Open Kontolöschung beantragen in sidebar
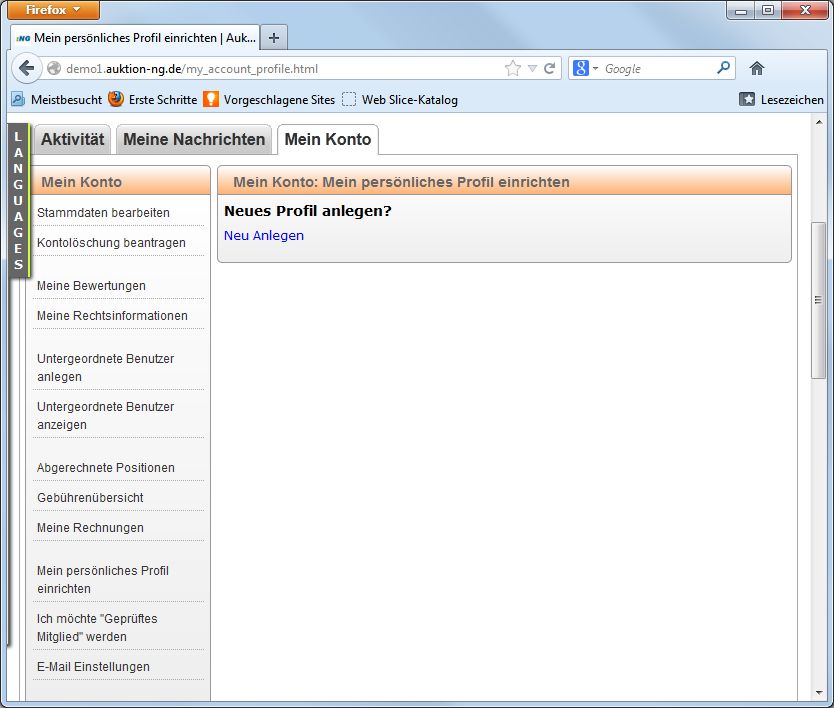The image size is (834, 708). pos(111,243)
